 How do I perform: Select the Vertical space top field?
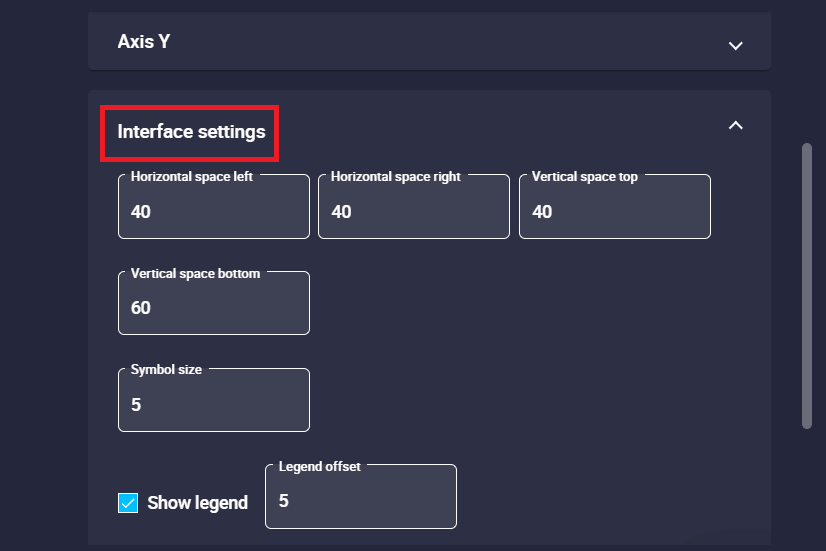click(x=614, y=212)
